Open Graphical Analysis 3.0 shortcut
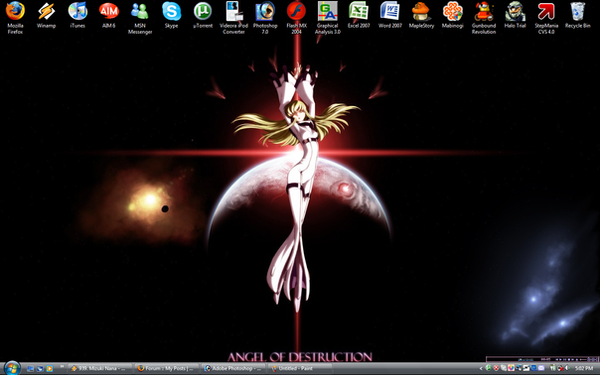 point(328,18)
